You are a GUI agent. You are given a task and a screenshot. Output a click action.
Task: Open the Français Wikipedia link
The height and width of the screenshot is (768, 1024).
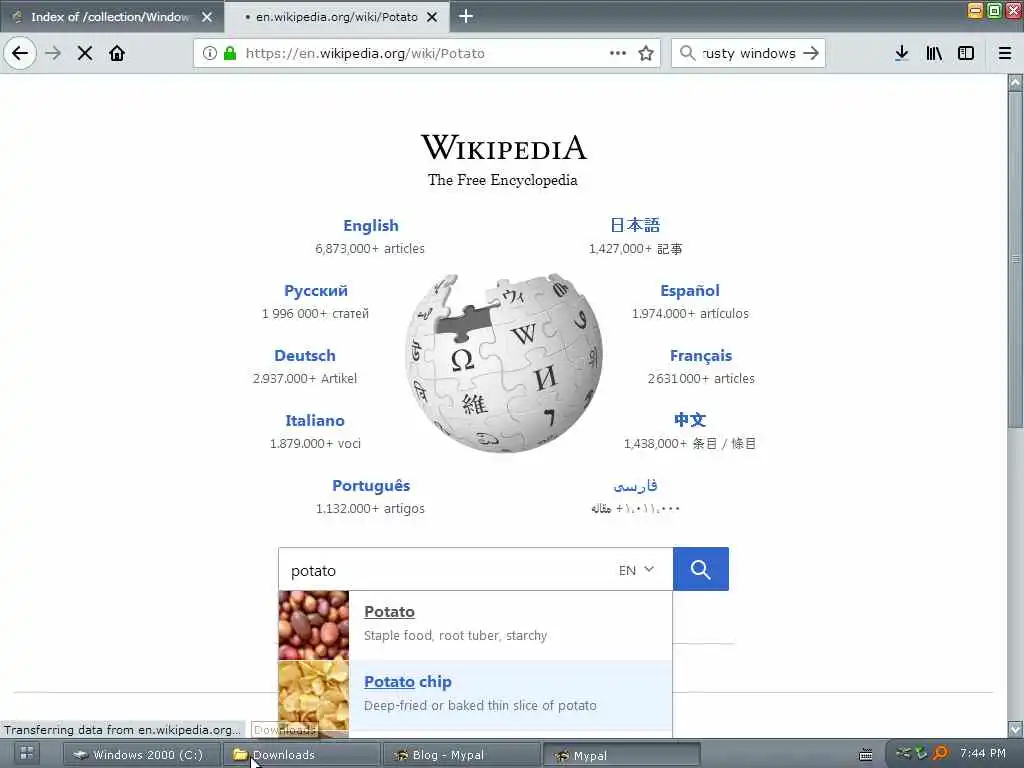click(701, 356)
